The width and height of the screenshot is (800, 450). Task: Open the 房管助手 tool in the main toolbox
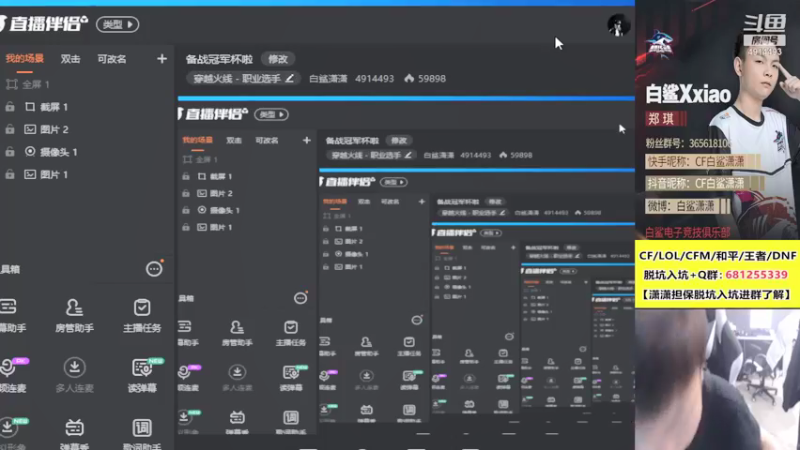[74, 315]
